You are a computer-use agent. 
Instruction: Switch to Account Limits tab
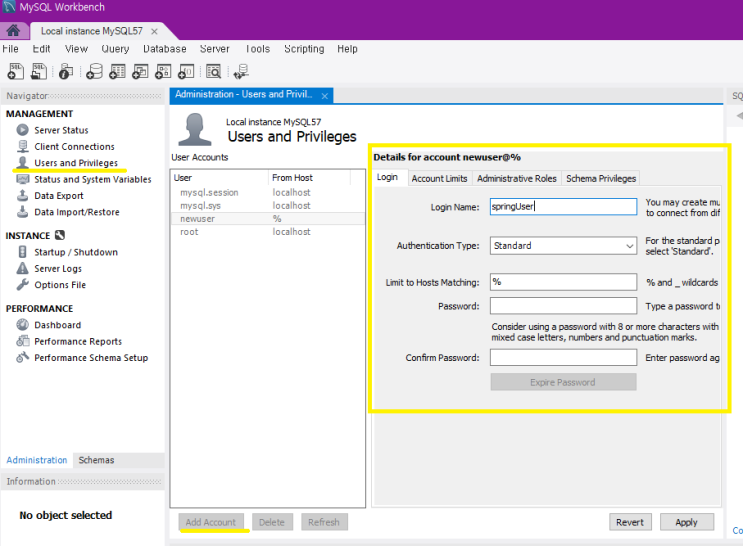[439, 178]
